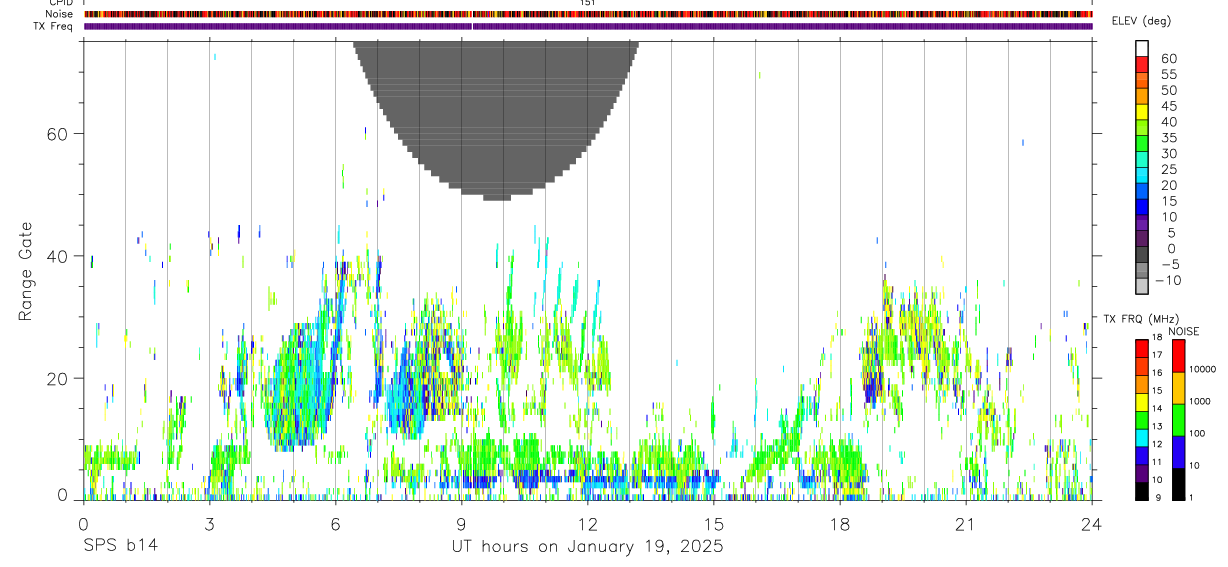Click the red 17–18 TX FRQ swatch
Screen dimensions: 1228x567
1142,348
